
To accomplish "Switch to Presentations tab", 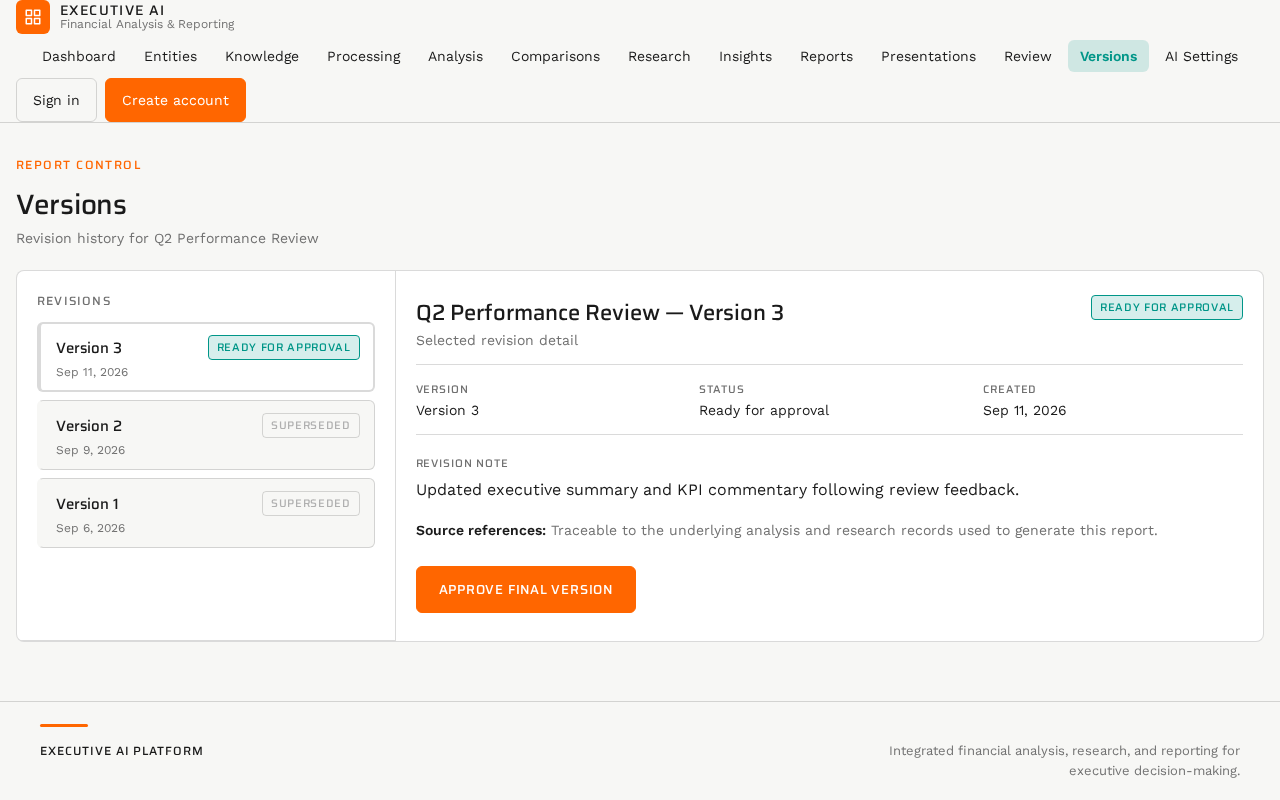I will (x=928, y=56).
